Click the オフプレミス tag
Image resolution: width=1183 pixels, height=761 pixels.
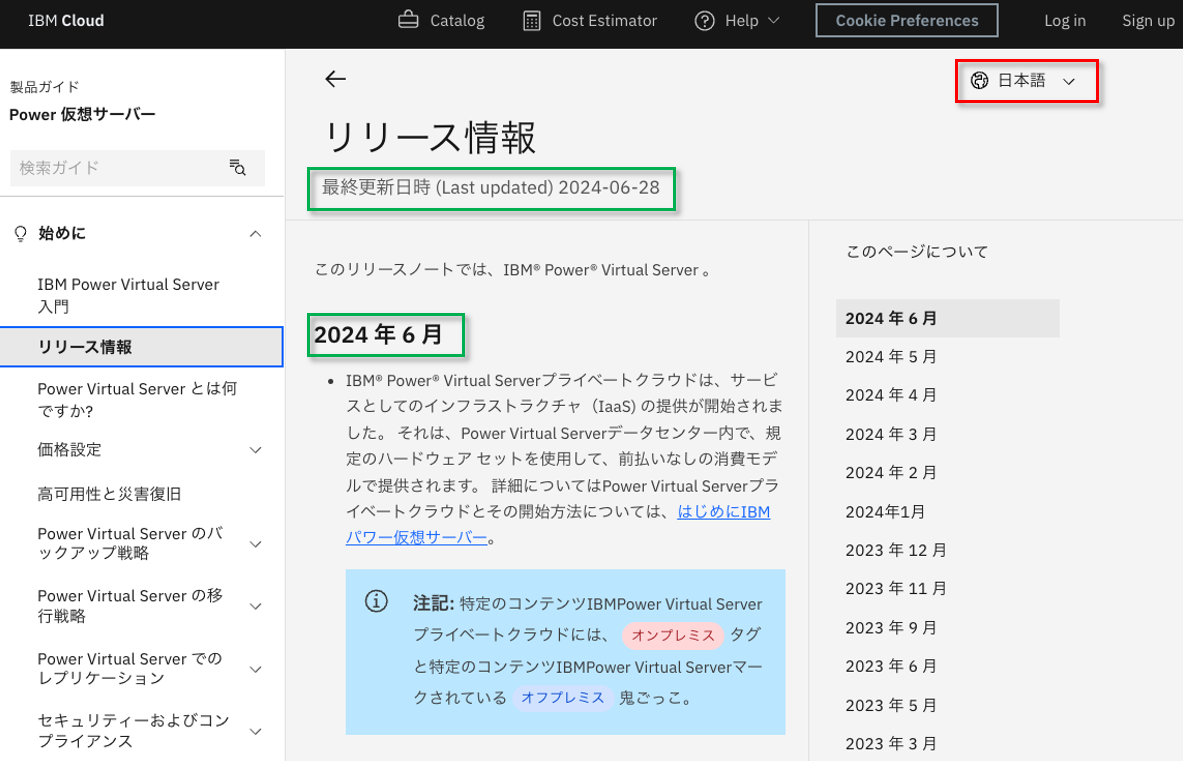click(563, 698)
